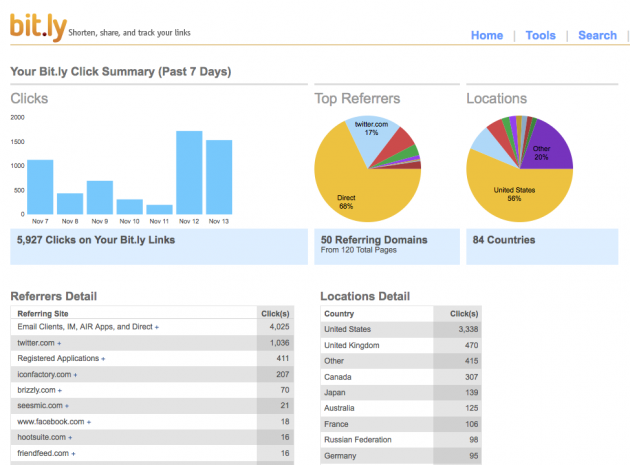Click the Click(s) header in Referrers Detail
This screenshot has width=630, height=465.
(275, 313)
